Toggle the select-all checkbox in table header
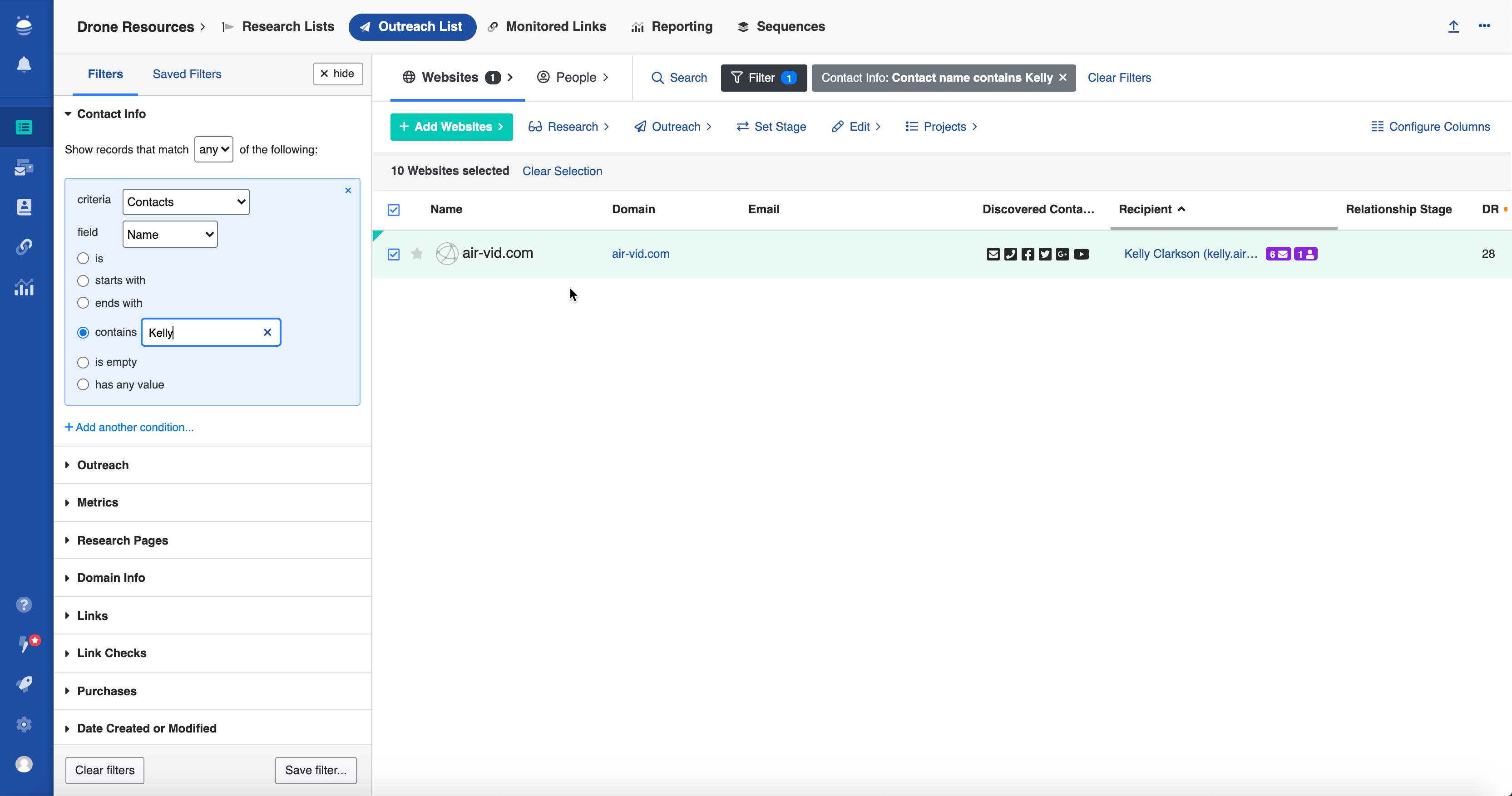 coord(394,209)
